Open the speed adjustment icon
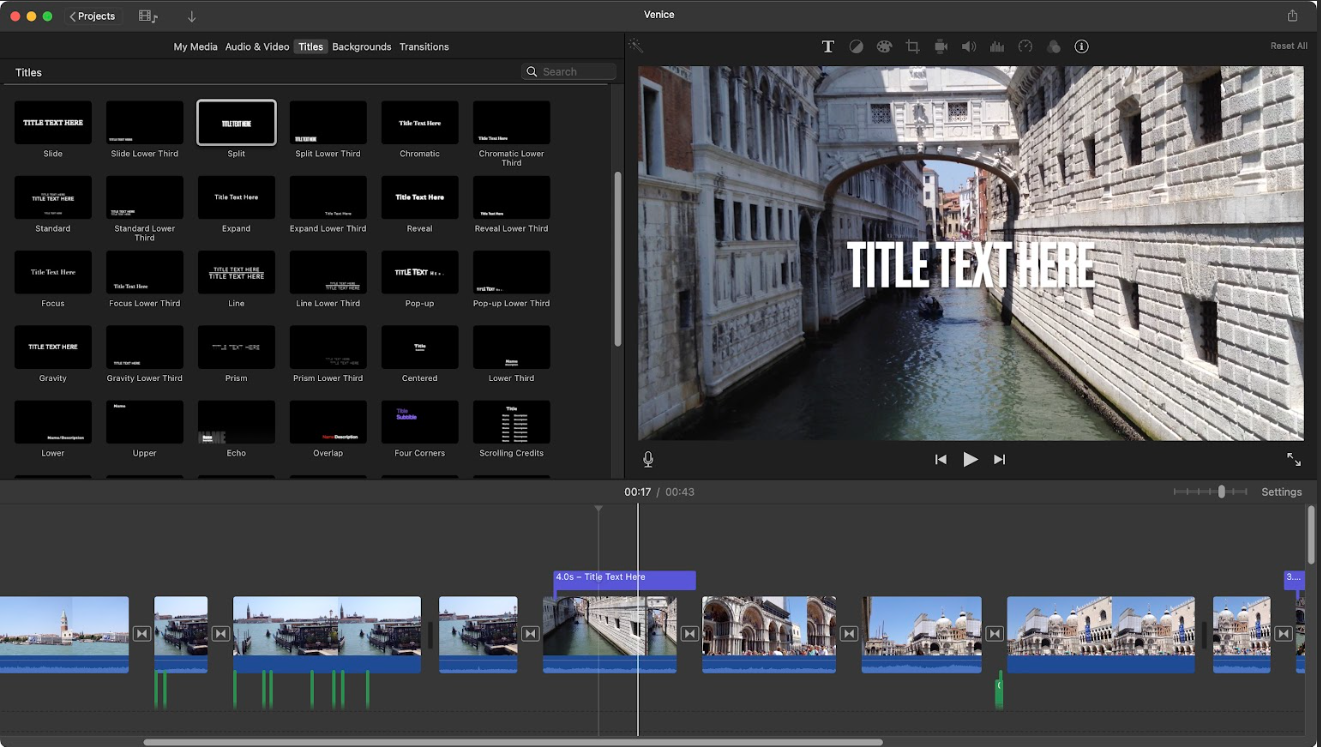The width and height of the screenshot is (1321, 747). 1025,47
